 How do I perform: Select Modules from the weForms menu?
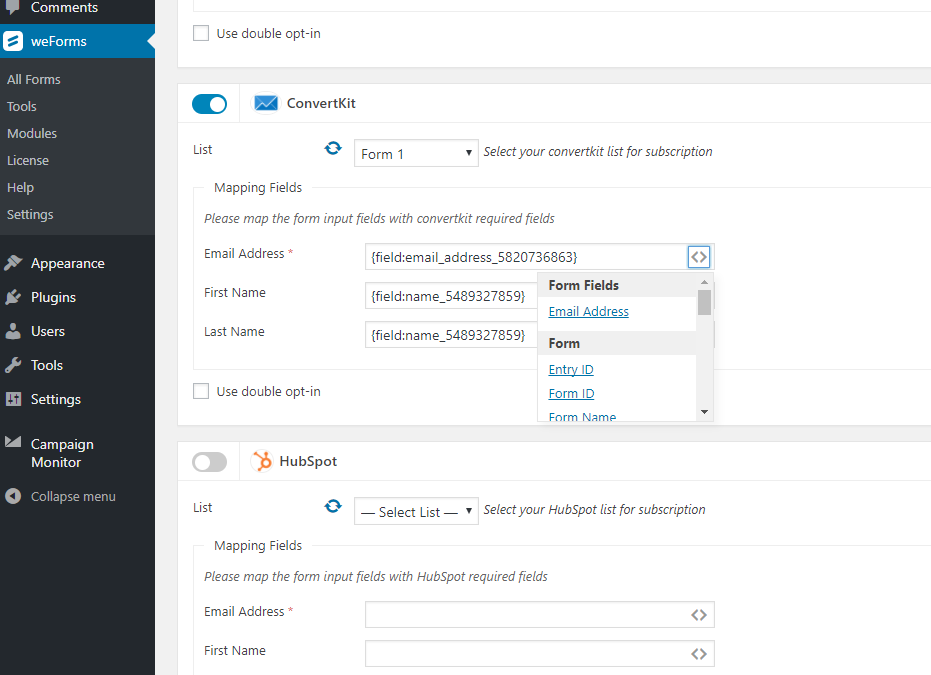pos(33,133)
